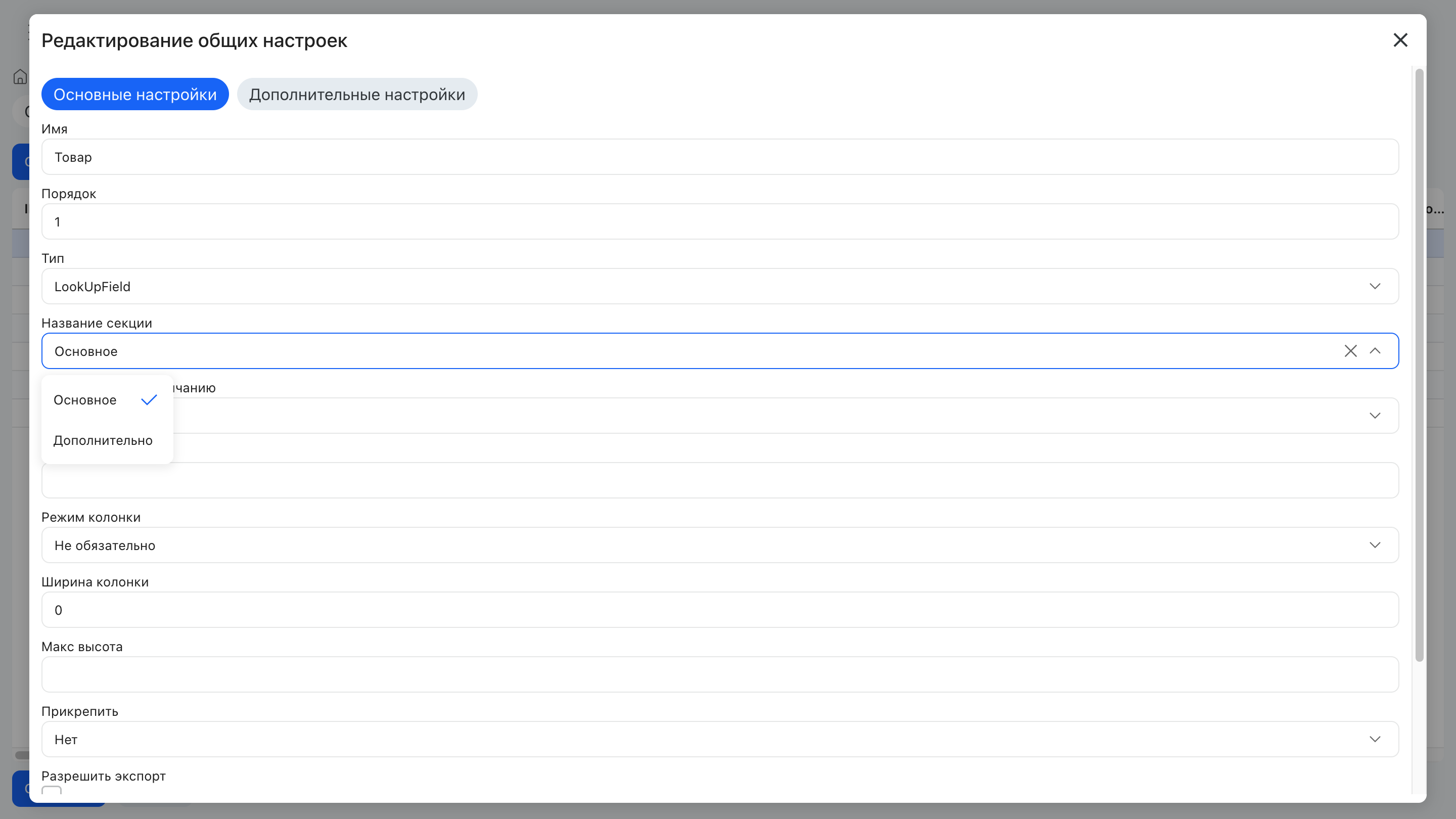This screenshot has width=1456, height=819.
Task: Expand the default value dropdown arrow
Action: [1375, 416]
